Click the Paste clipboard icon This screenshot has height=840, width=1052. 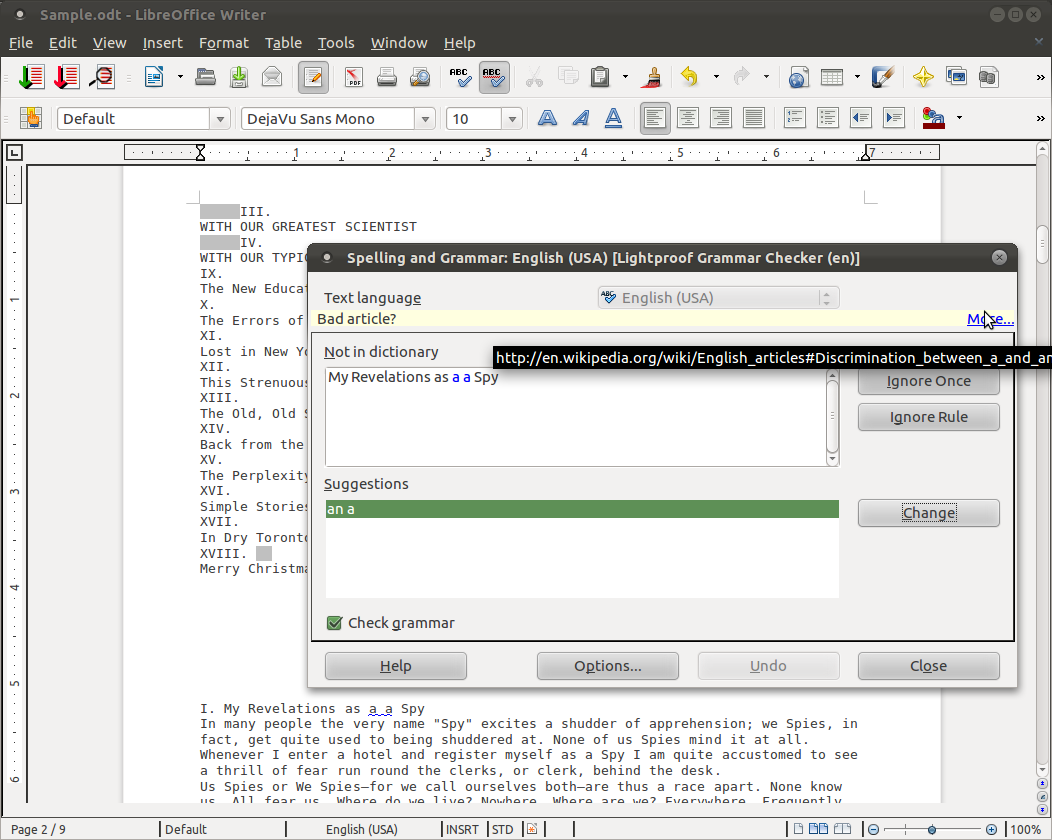(600, 77)
